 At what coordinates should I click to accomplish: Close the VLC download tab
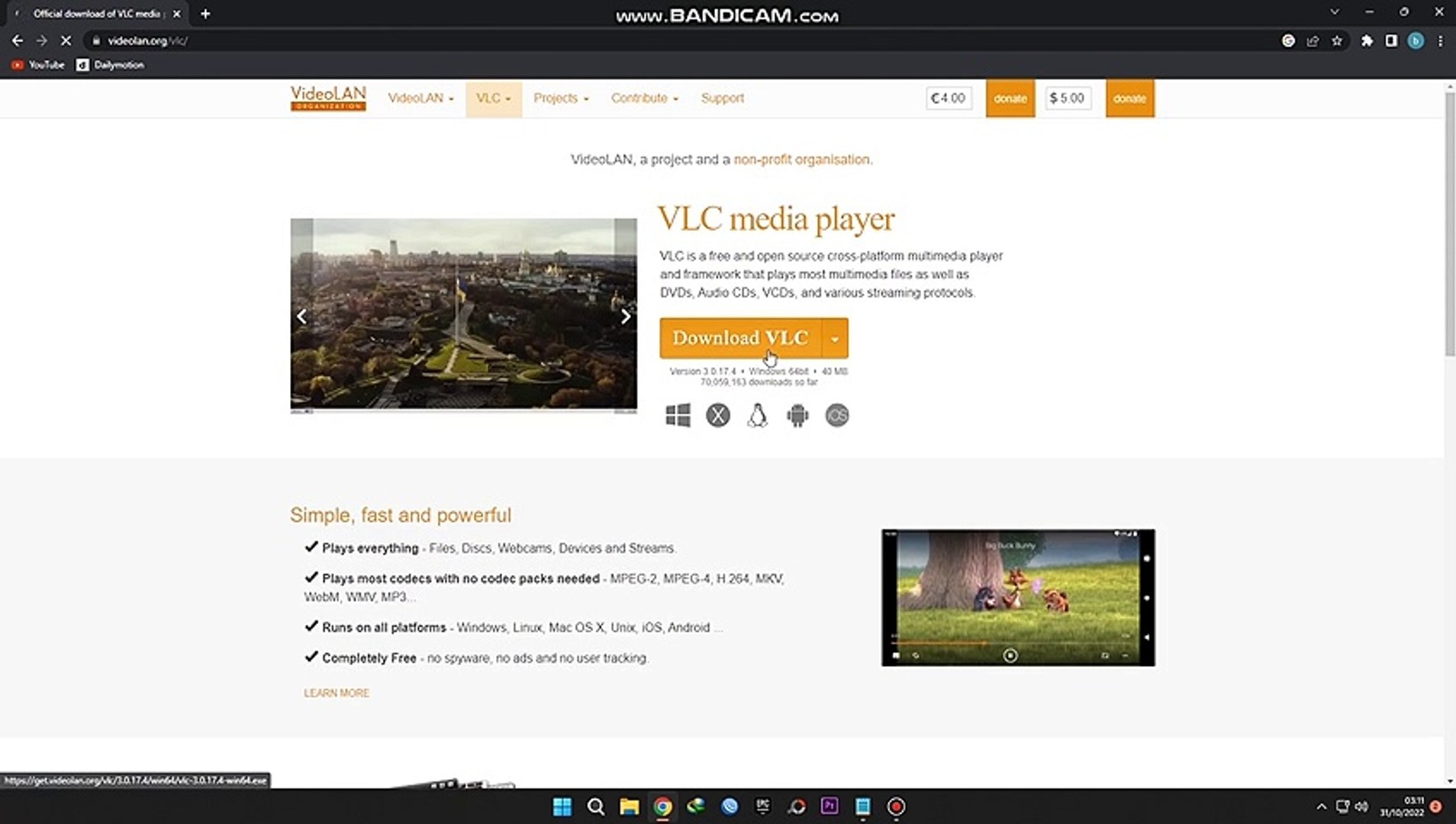(176, 13)
